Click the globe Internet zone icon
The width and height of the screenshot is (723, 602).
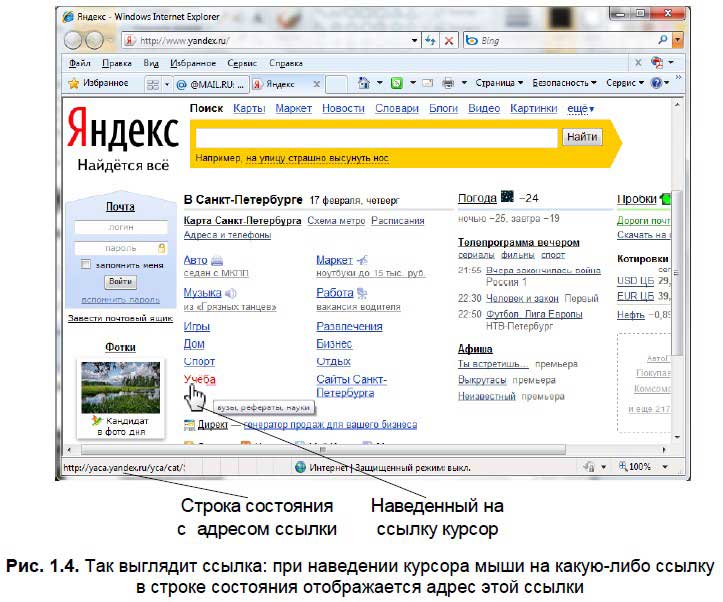point(300,467)
